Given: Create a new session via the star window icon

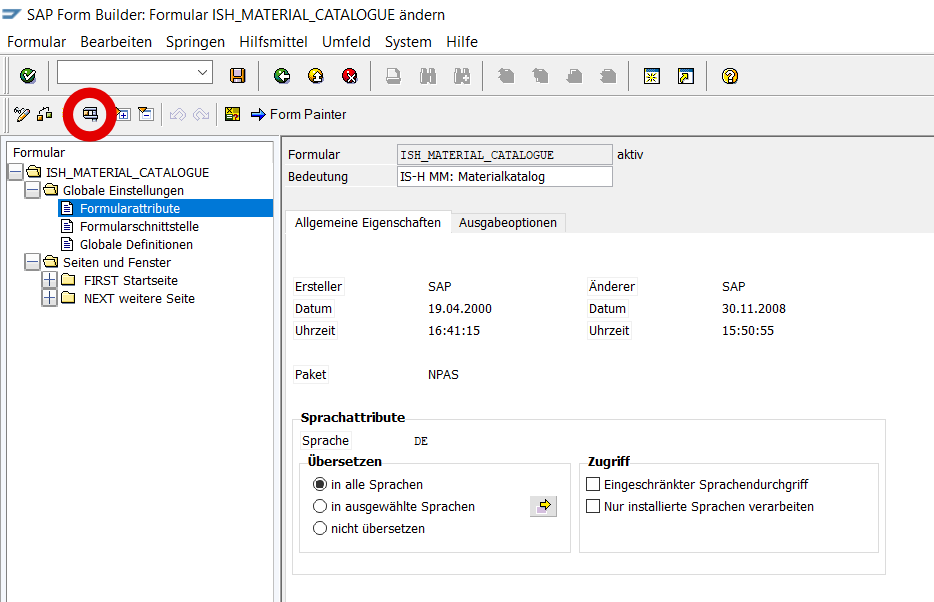Looking at the screenshot, I should click(x=652, y=76).
